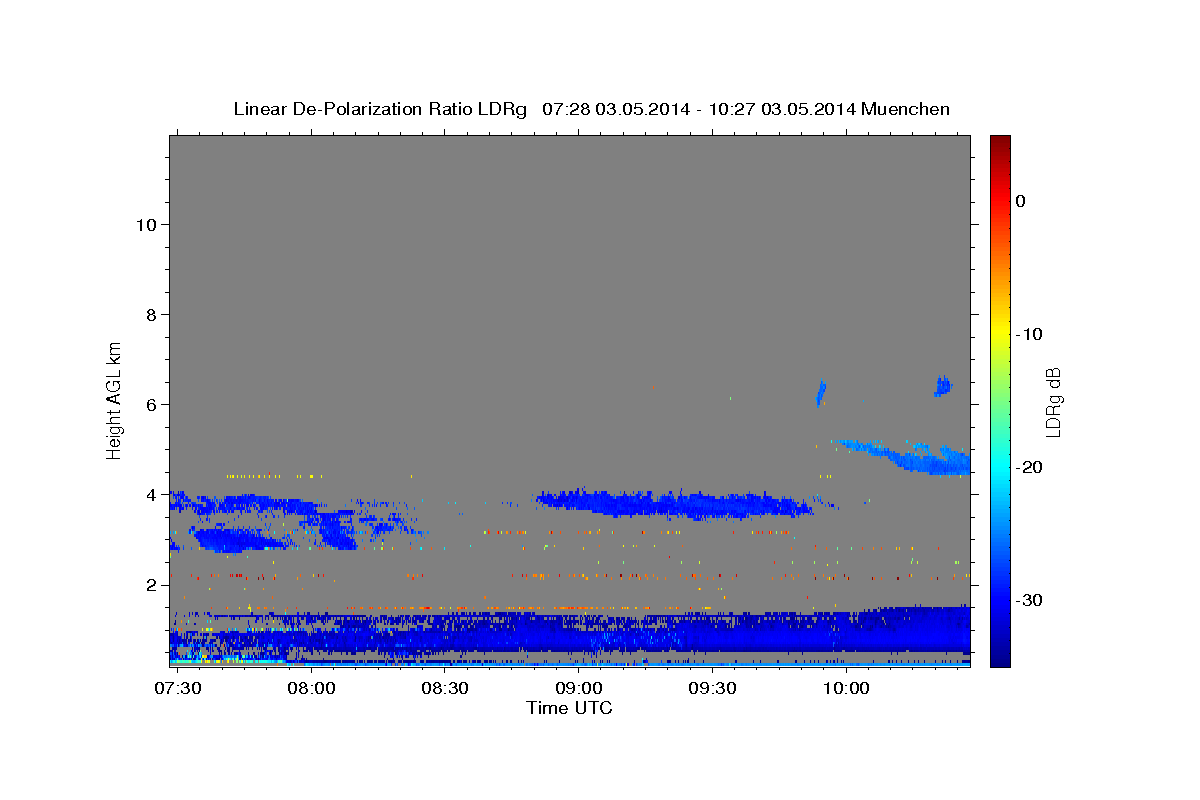Click the height tick label 10
1200x800 pixels.
click(148, 224)
